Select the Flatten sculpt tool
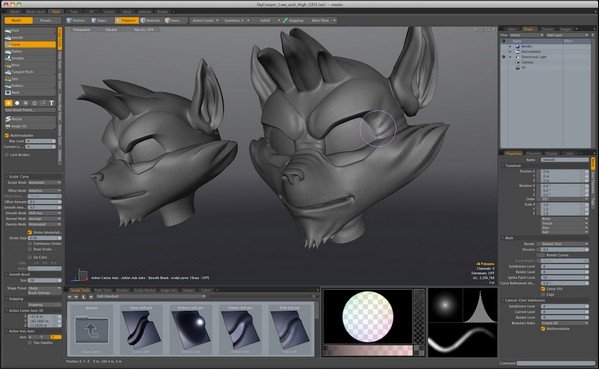 [30, 51]
